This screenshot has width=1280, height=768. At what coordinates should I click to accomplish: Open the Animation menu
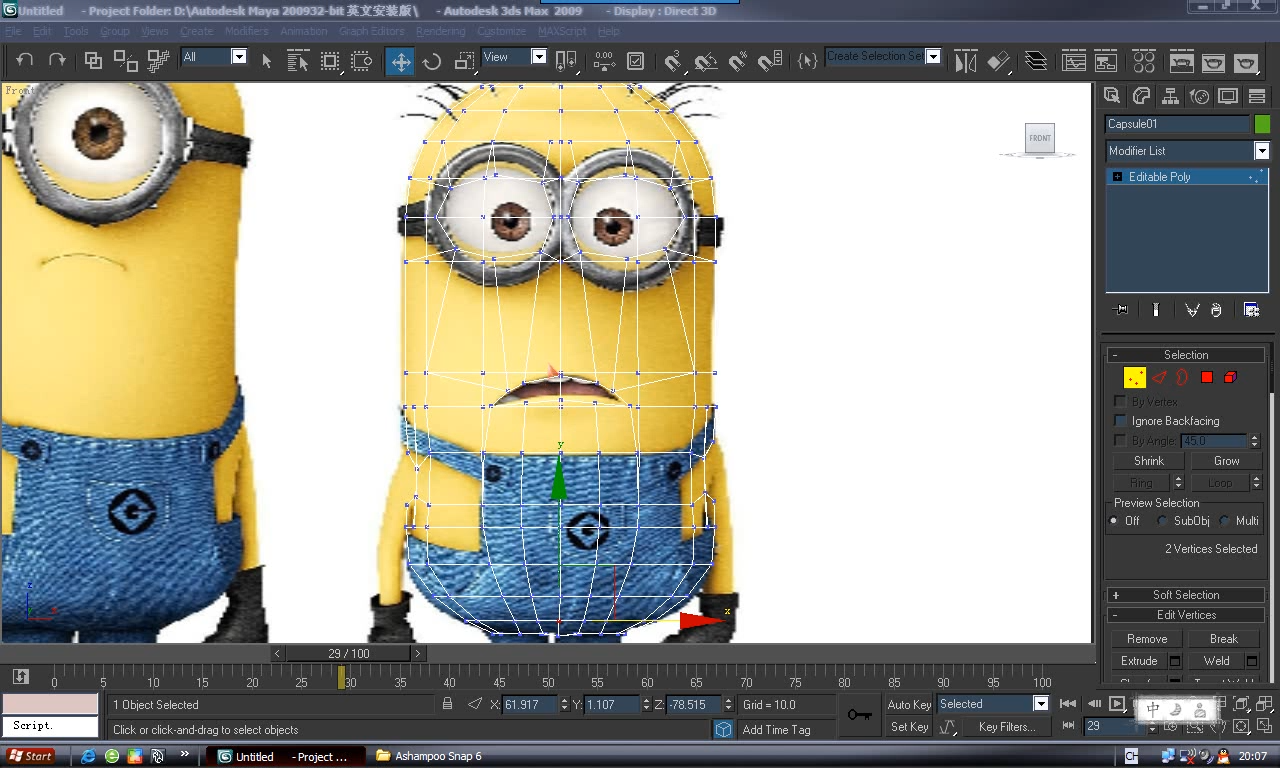tap(303, 31)
